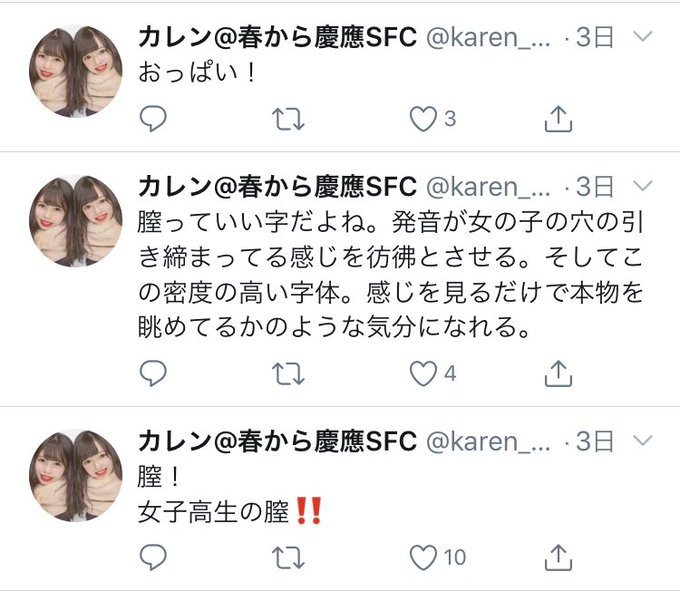
Task: Open the dropdown chevron on the first tweet
Action: point(643,36)
